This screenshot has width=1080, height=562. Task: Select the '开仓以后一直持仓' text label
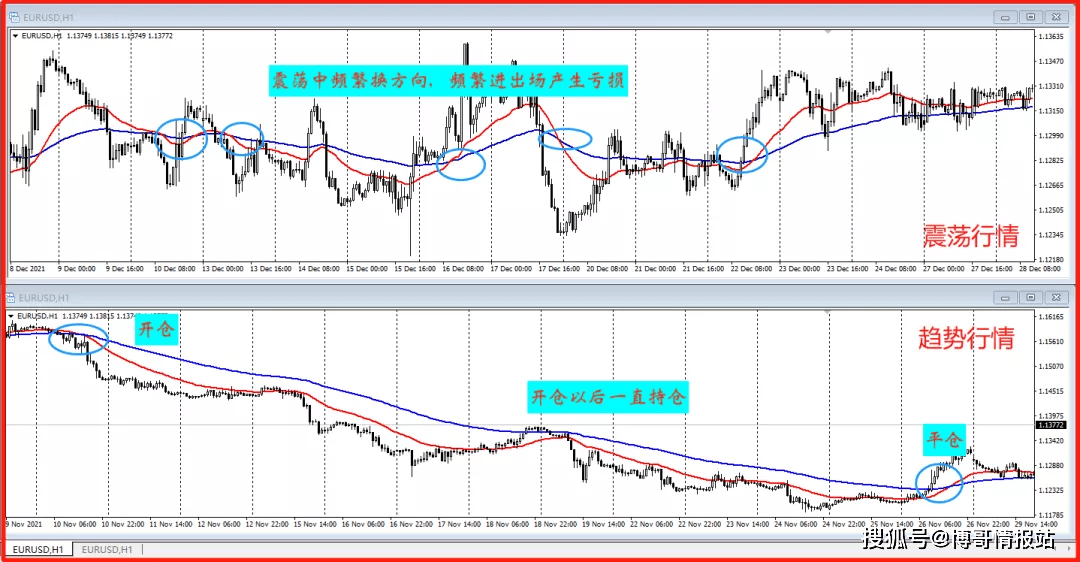pos(608,398)
